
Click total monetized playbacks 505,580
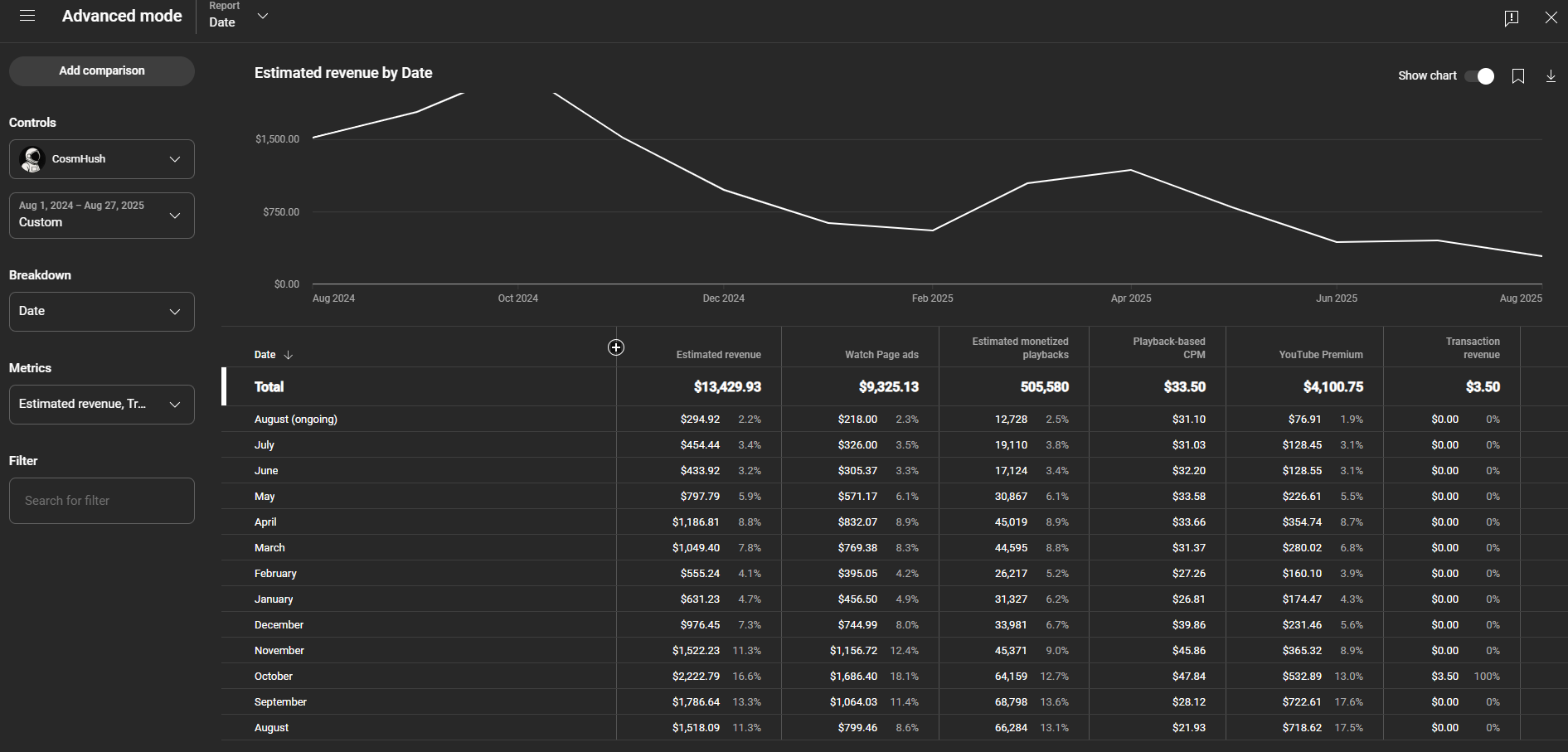[x=1045, y=387]
